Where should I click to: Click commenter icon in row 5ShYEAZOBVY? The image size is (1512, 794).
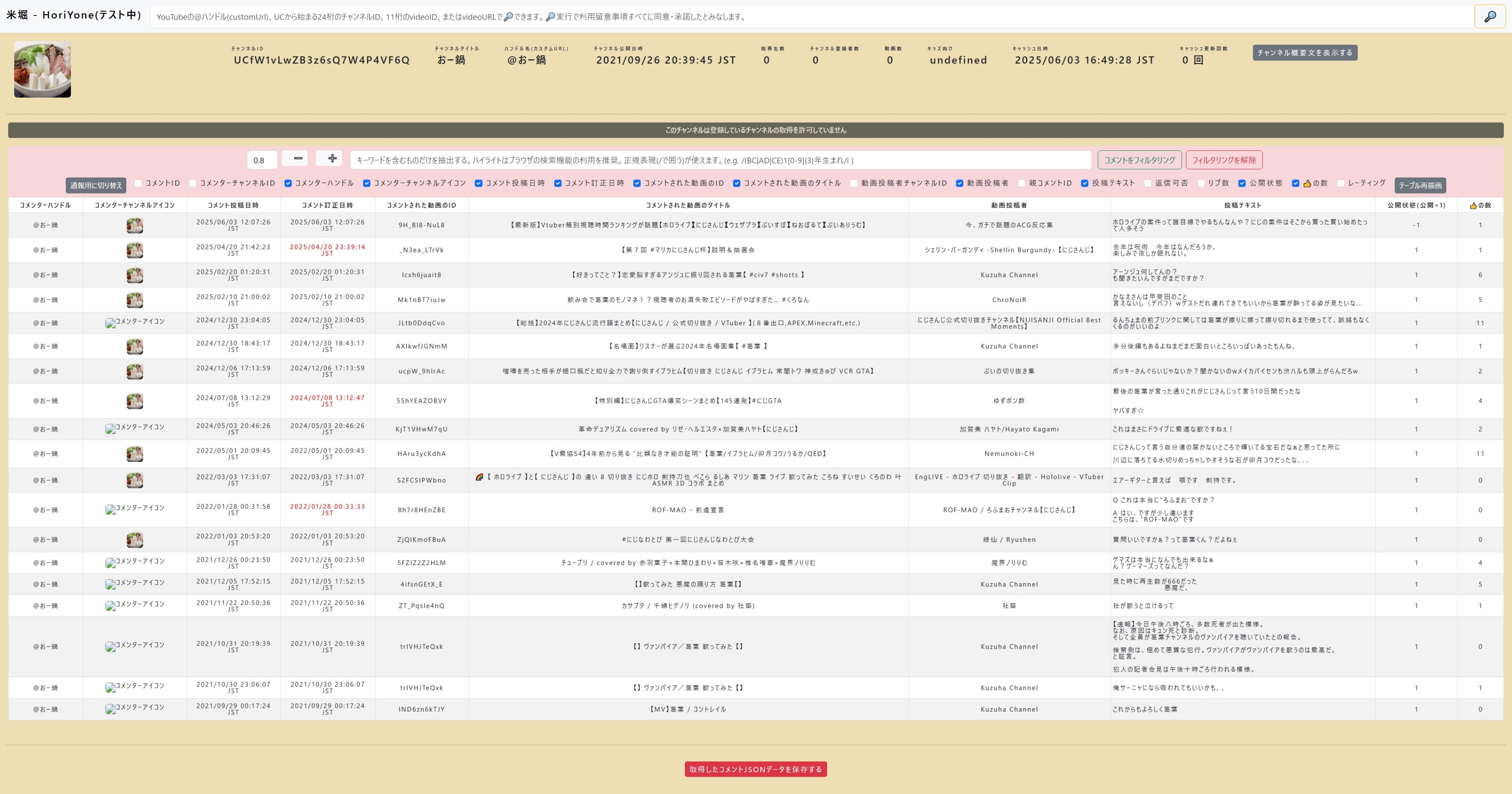click(134, 401)
